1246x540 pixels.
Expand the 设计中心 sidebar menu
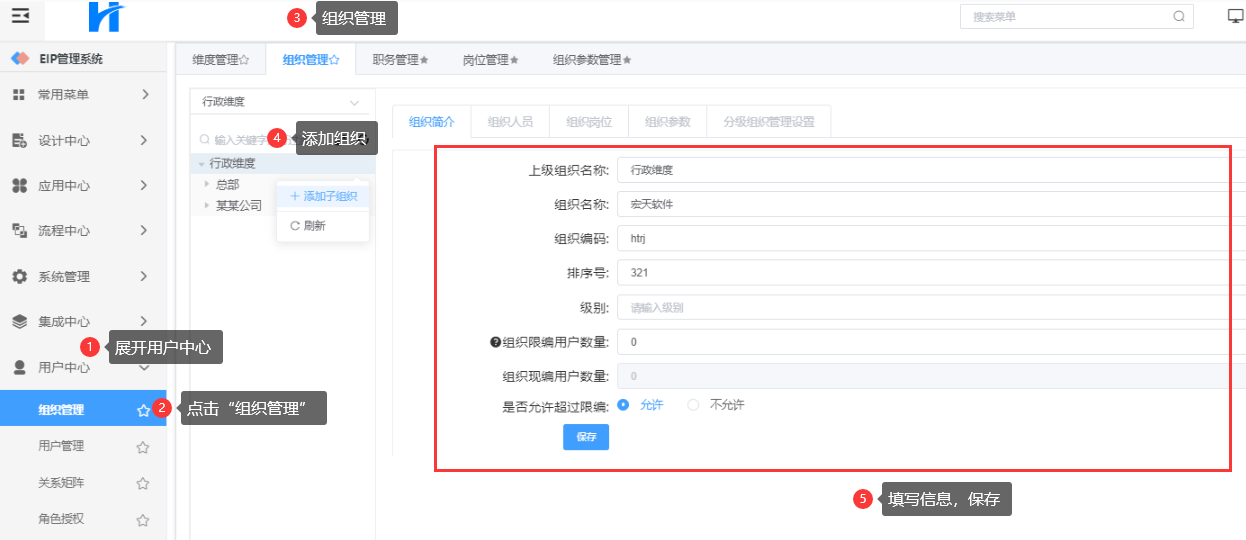(145, 141)
